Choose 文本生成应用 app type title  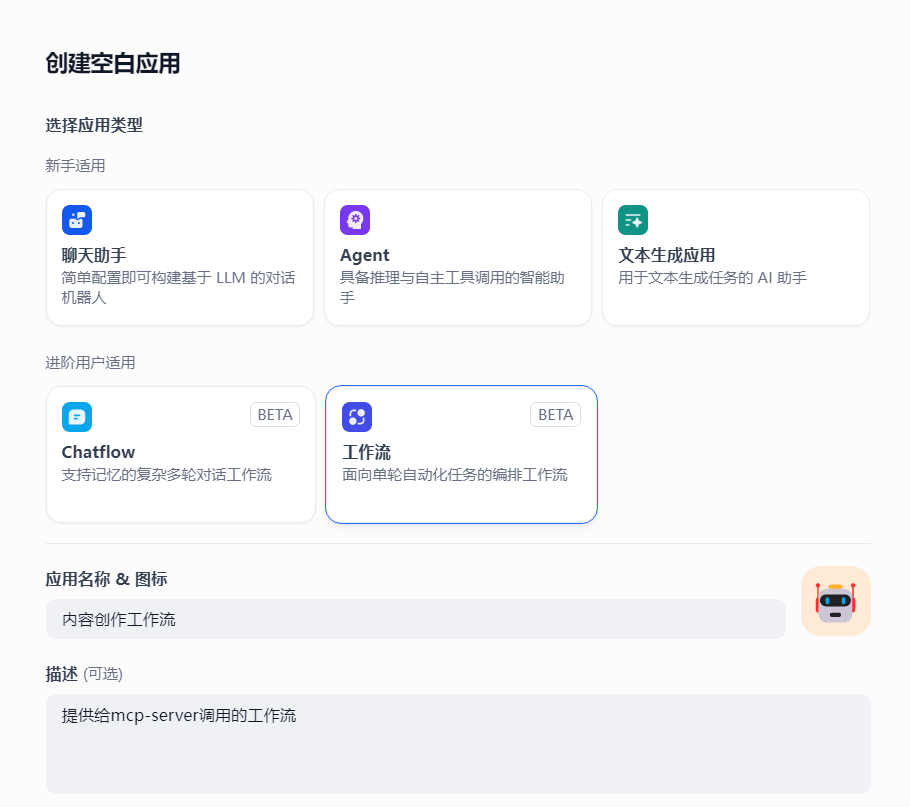(666, 255)
